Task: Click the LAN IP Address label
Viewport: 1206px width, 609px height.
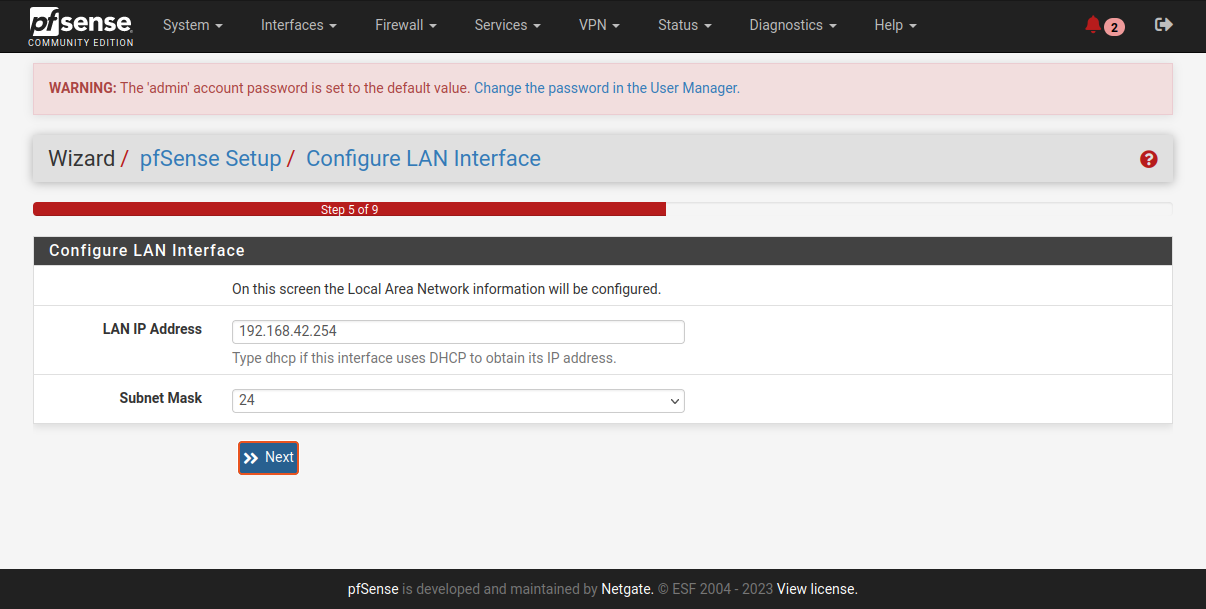Action: click(x=152, y=329)
